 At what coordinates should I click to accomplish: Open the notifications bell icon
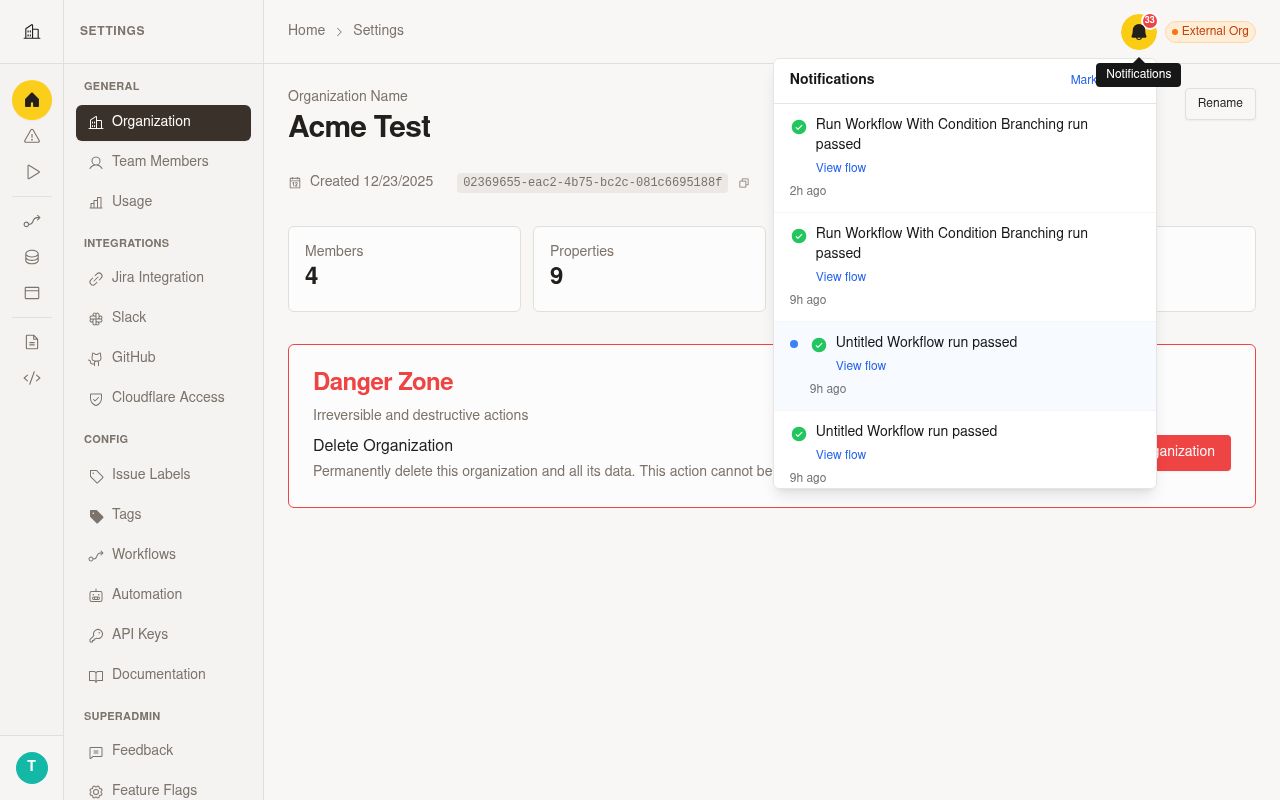click(x=1138, y=32)
